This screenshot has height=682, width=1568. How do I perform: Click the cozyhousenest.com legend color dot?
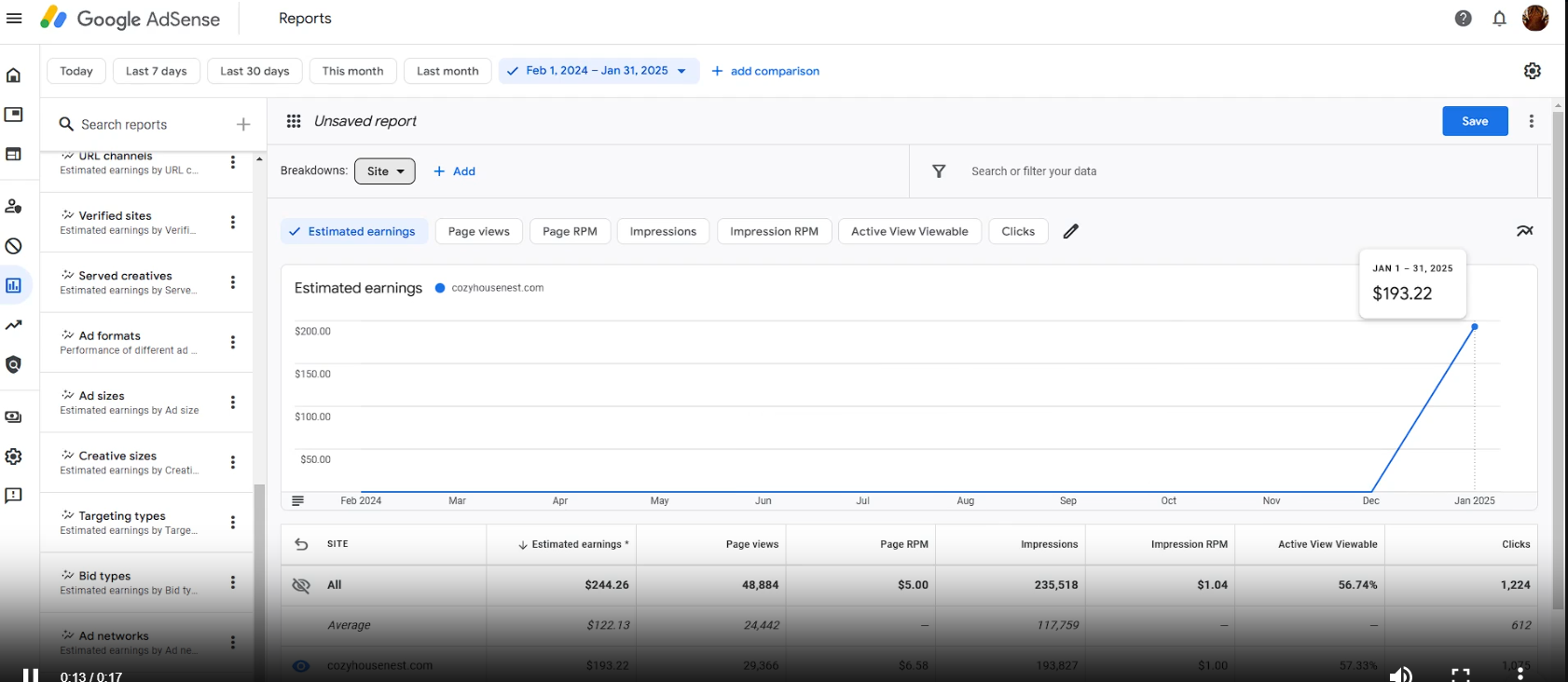(x=440, y=288)
